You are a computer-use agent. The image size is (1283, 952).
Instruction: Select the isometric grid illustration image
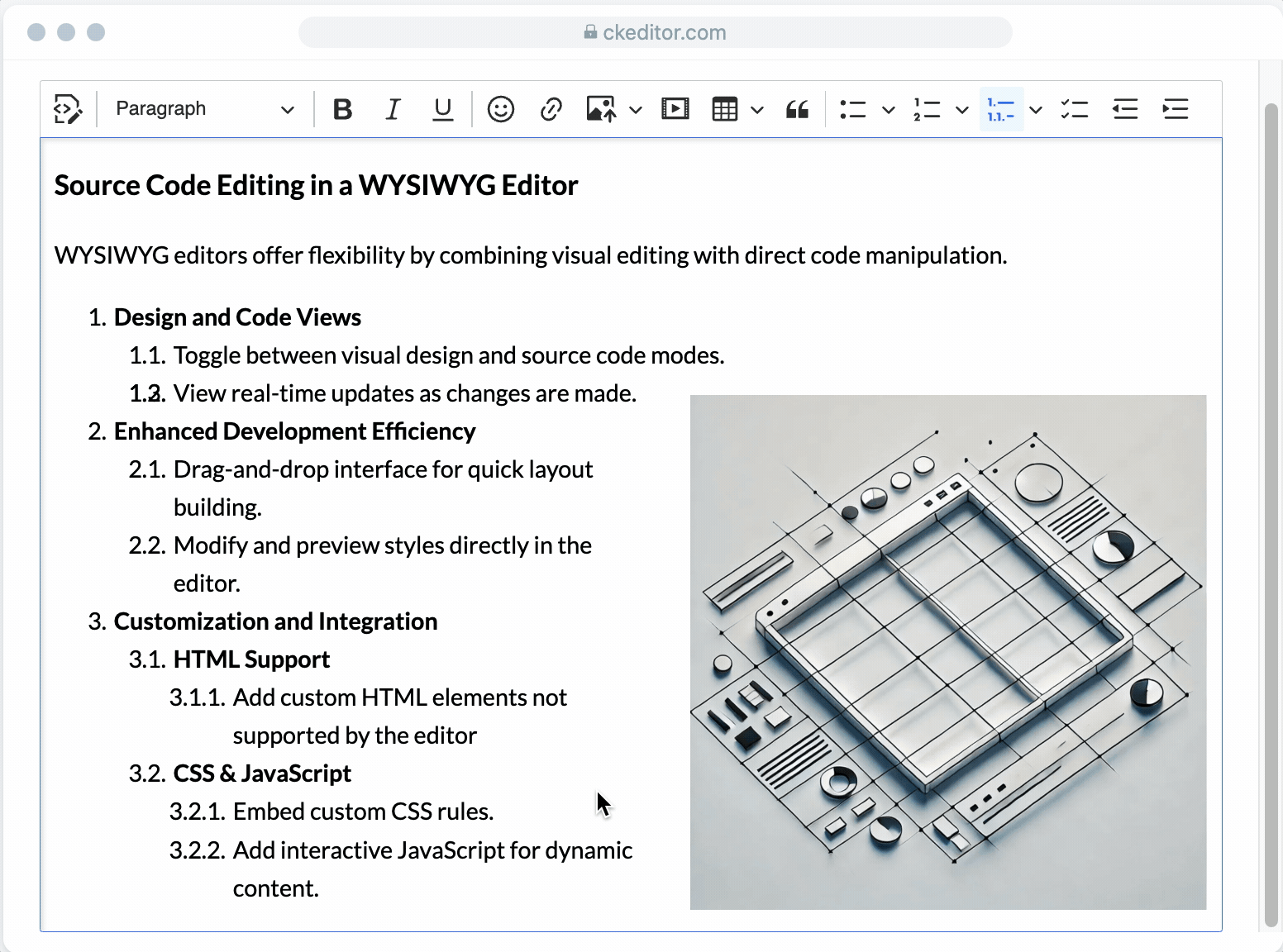[947, 652]
